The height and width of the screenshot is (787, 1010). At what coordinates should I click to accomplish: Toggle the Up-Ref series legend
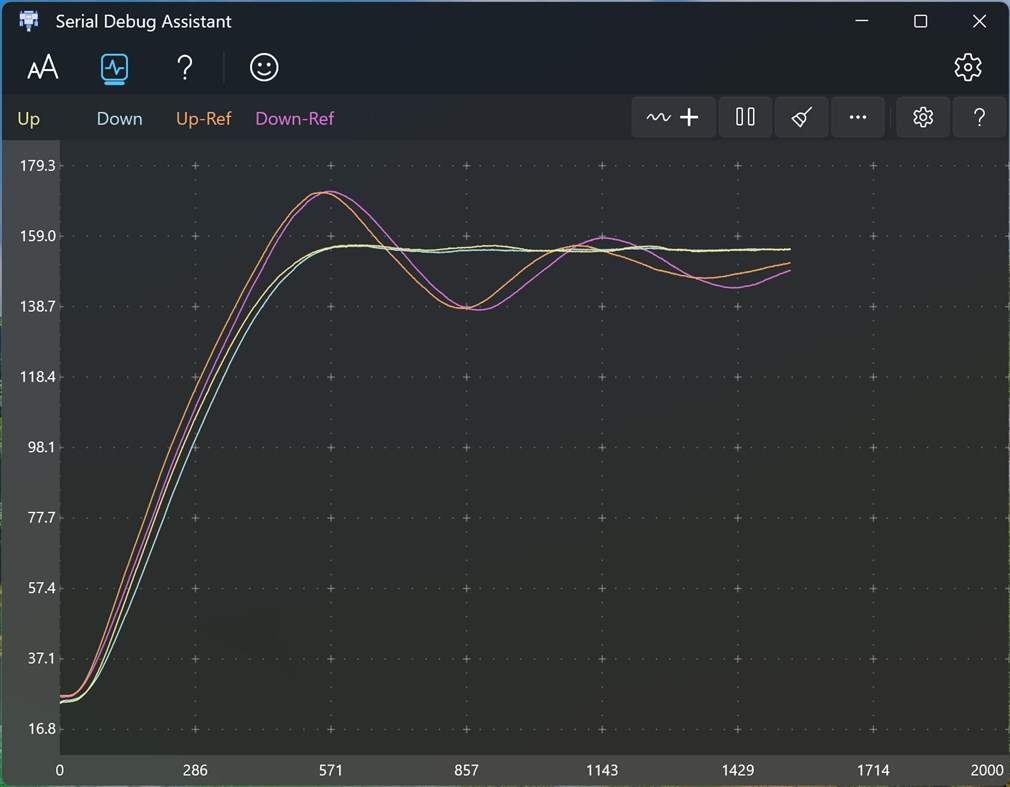(x=204, y=119)
